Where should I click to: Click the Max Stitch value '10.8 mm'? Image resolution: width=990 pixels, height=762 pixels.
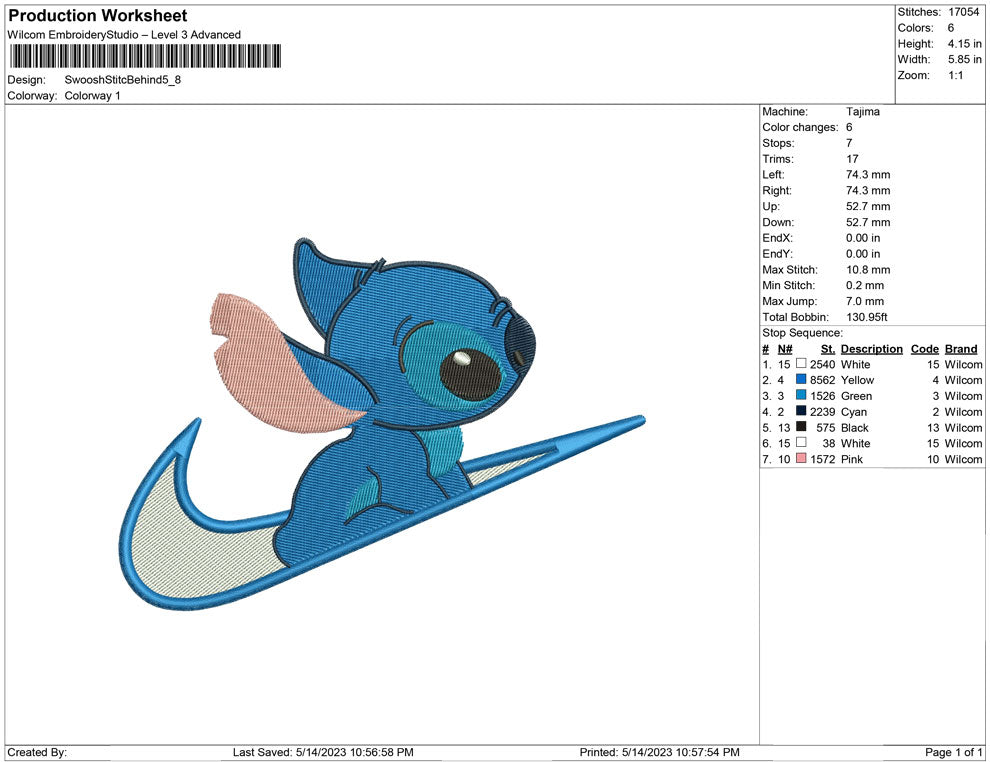[x=868, y=270]
